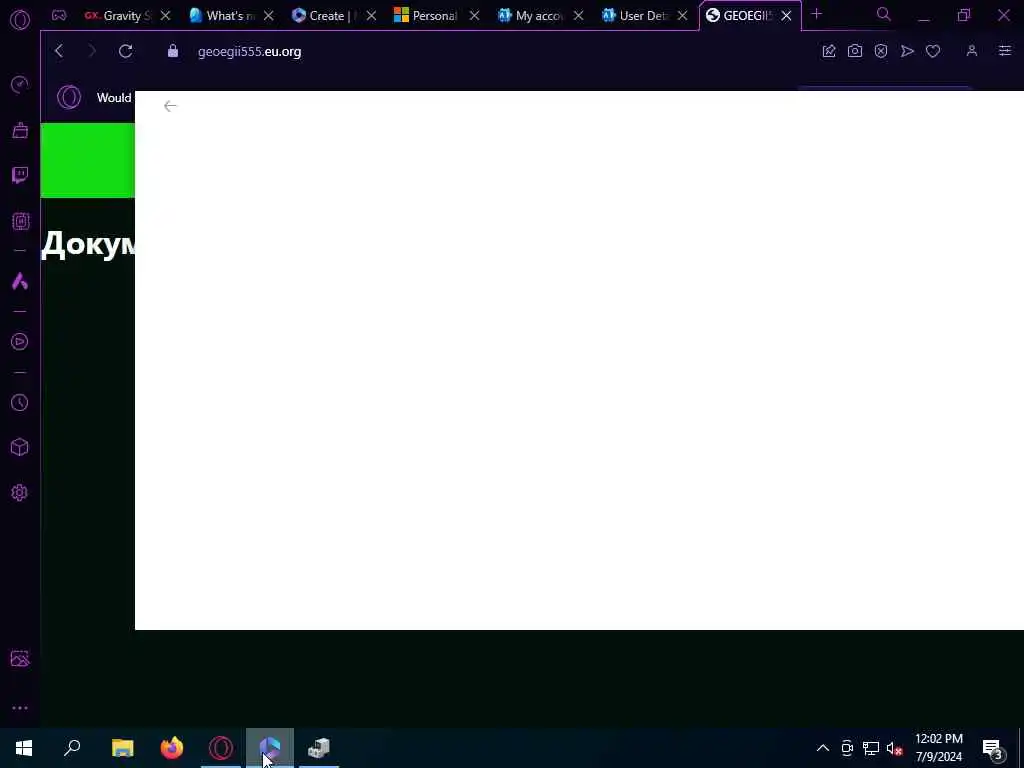Open Twitch panel in sidebar
Screen dimensions: 1024x768
20,175
